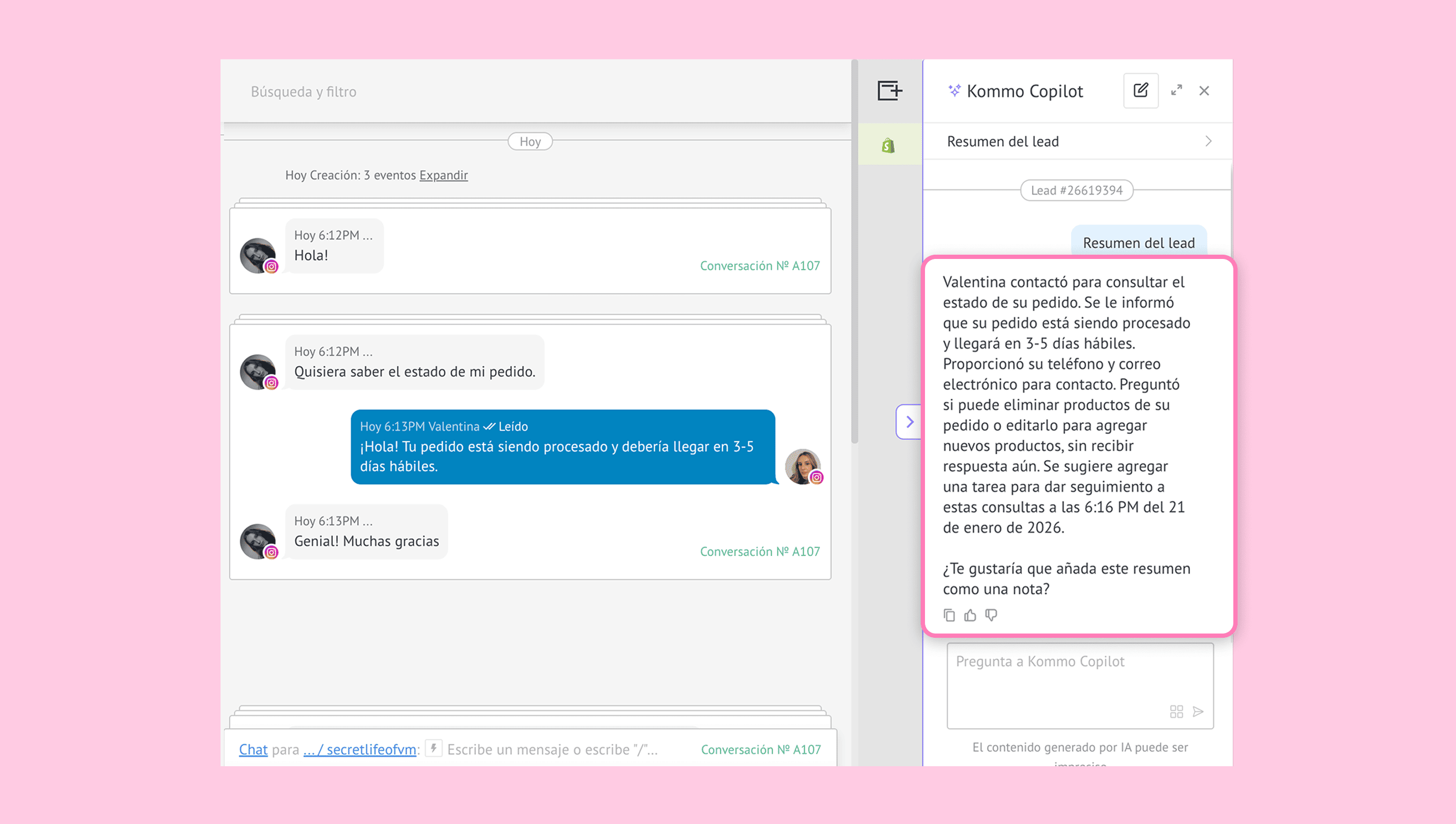Click the add panel icon above Shopify
This screenshot has height=824, width=1456.
(x=889, y=90)
